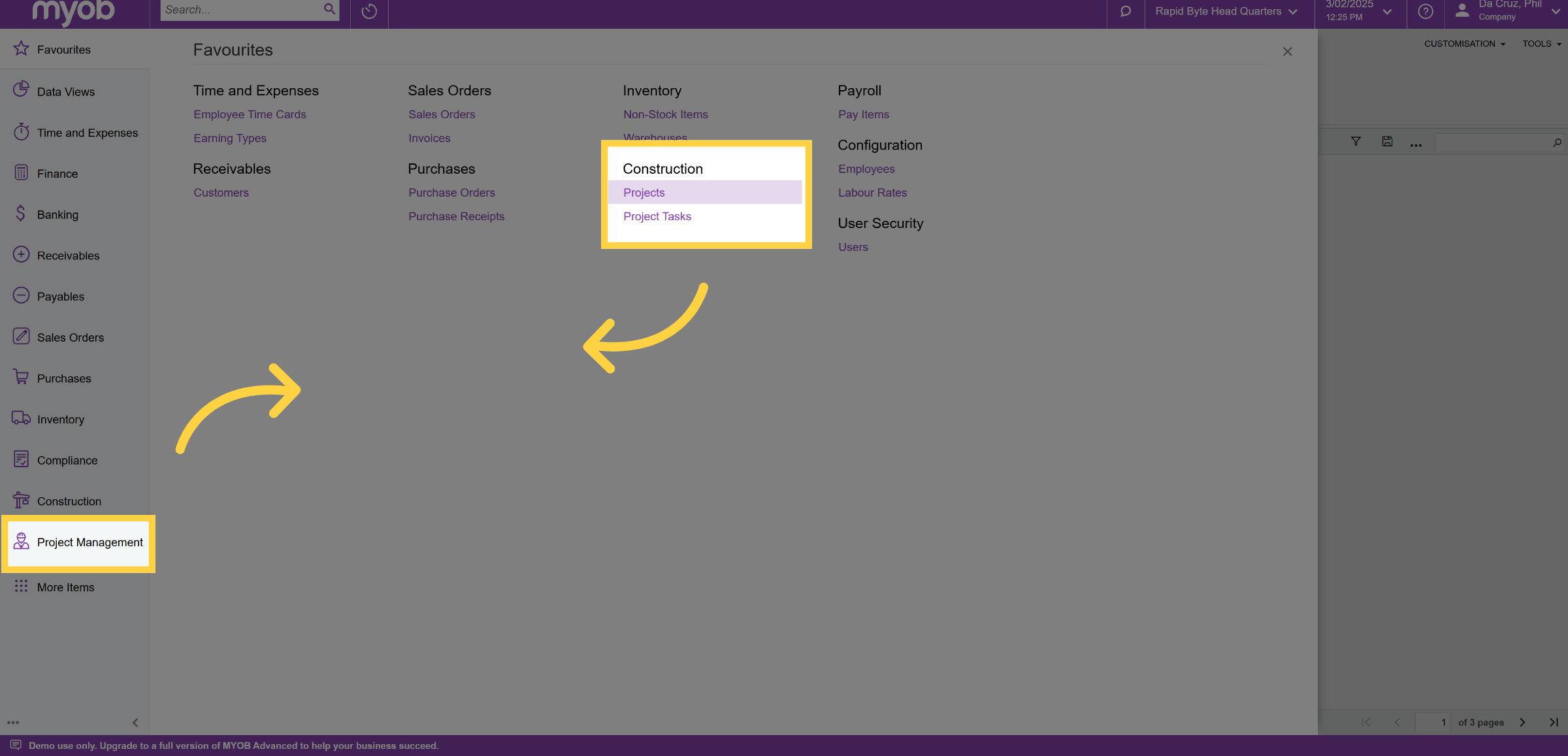1568x756 pixels.
Task: Jump to the last page button
Action: (x=1554, y=722)
